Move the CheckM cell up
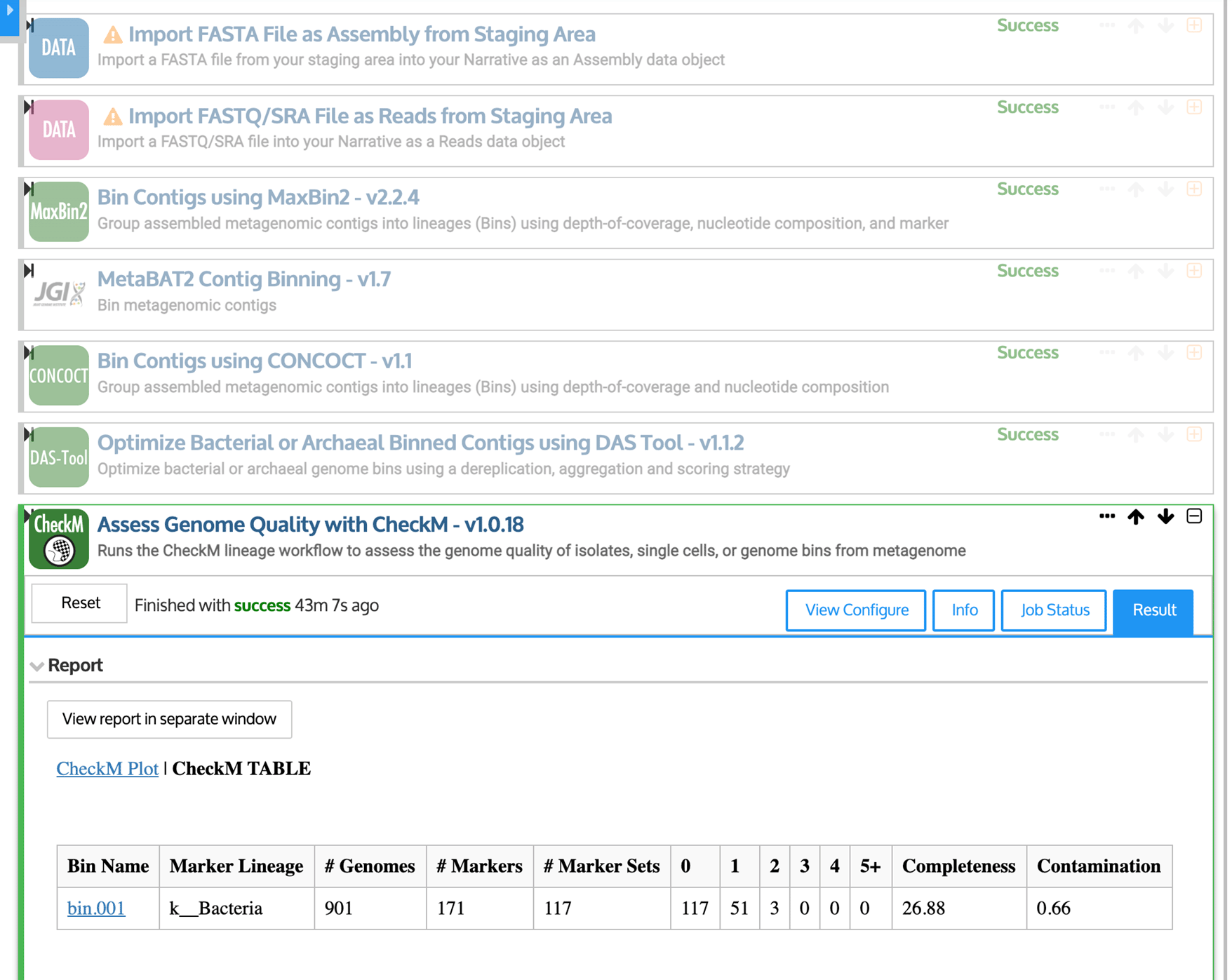Screen dimensions: 1232x980 [1136, 517]
